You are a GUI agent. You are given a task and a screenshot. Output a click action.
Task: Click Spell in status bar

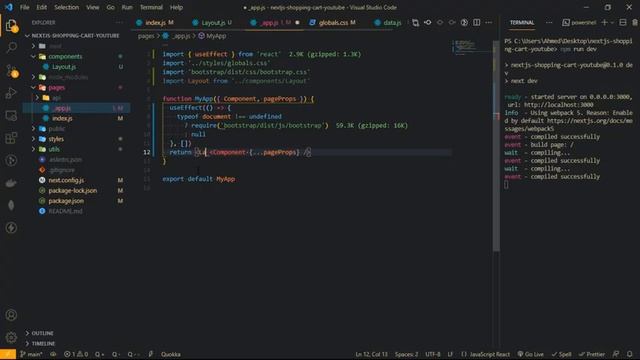(x=562, y=354)
